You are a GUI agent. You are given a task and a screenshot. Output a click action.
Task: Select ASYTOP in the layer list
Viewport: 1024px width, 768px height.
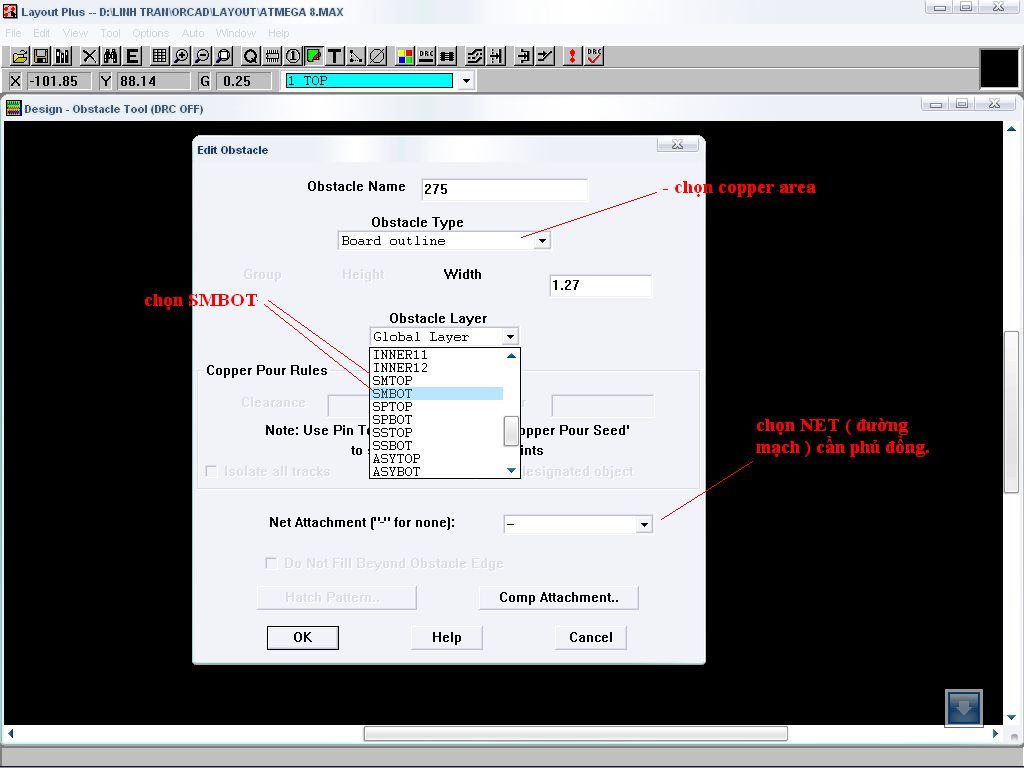436,458
